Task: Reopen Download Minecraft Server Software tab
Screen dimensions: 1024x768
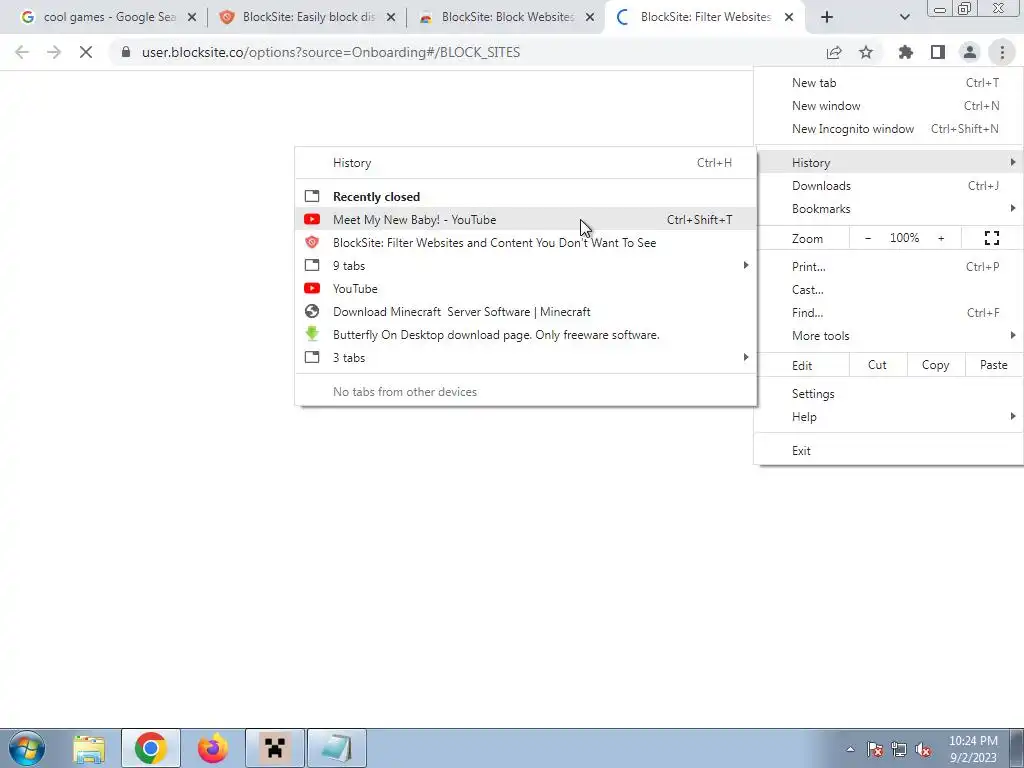Action: (x=526, y=312)
